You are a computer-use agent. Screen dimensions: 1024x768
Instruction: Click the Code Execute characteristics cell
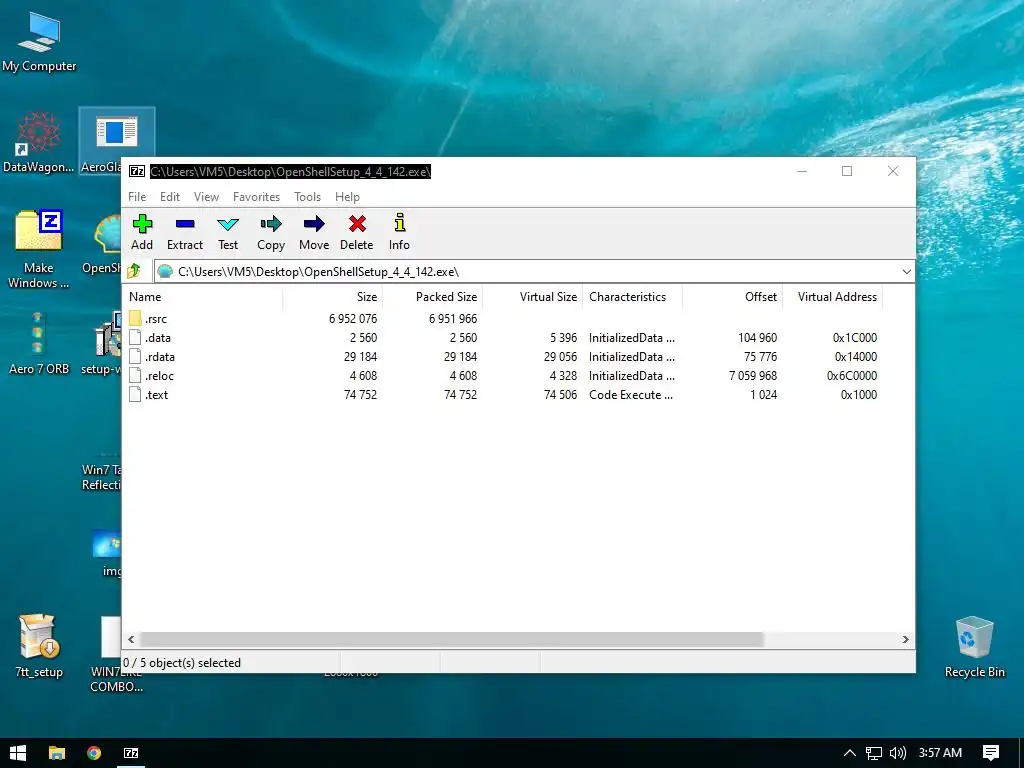630,394
